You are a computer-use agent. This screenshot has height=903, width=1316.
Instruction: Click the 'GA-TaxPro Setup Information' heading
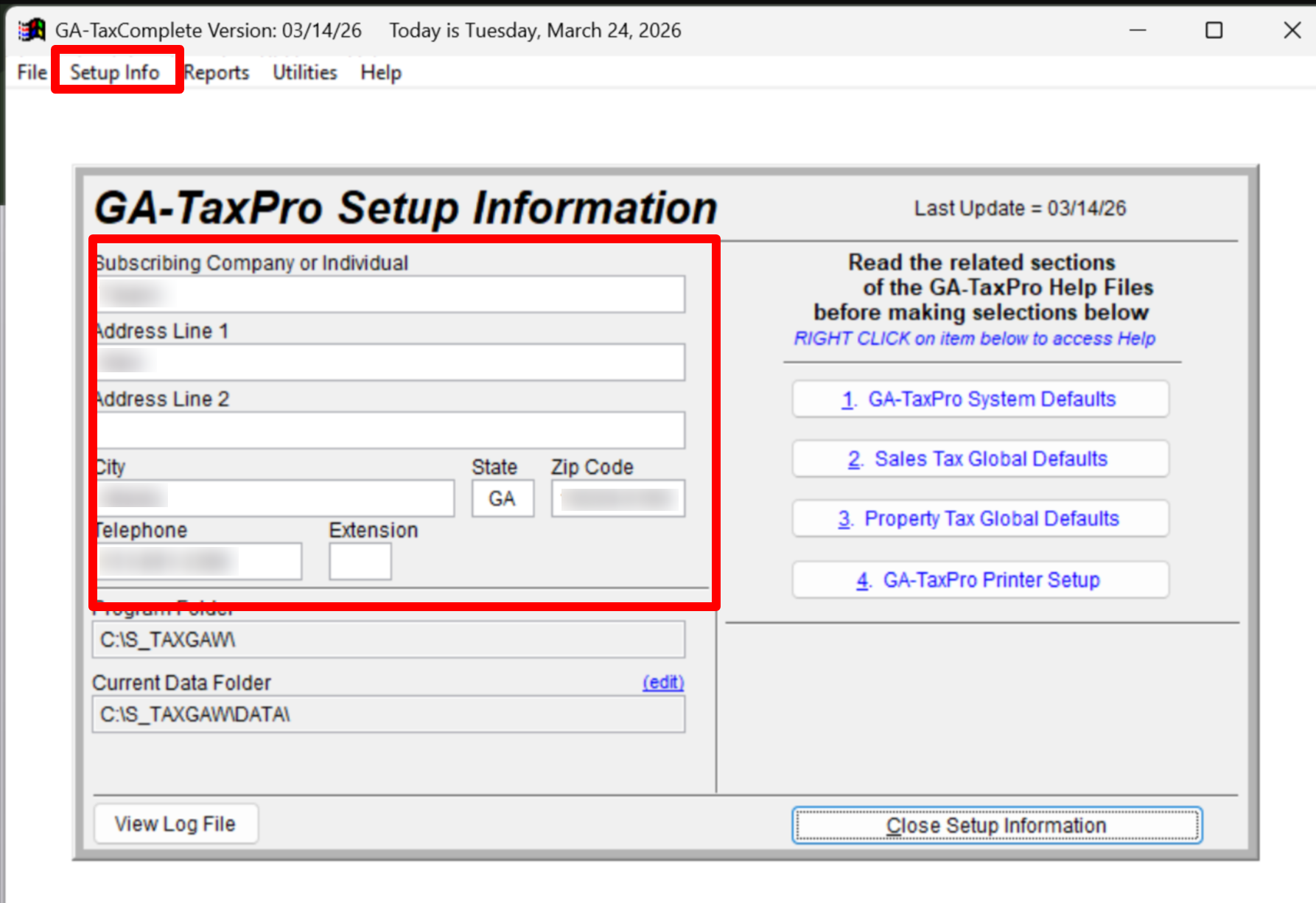click(x=406, y=208)
